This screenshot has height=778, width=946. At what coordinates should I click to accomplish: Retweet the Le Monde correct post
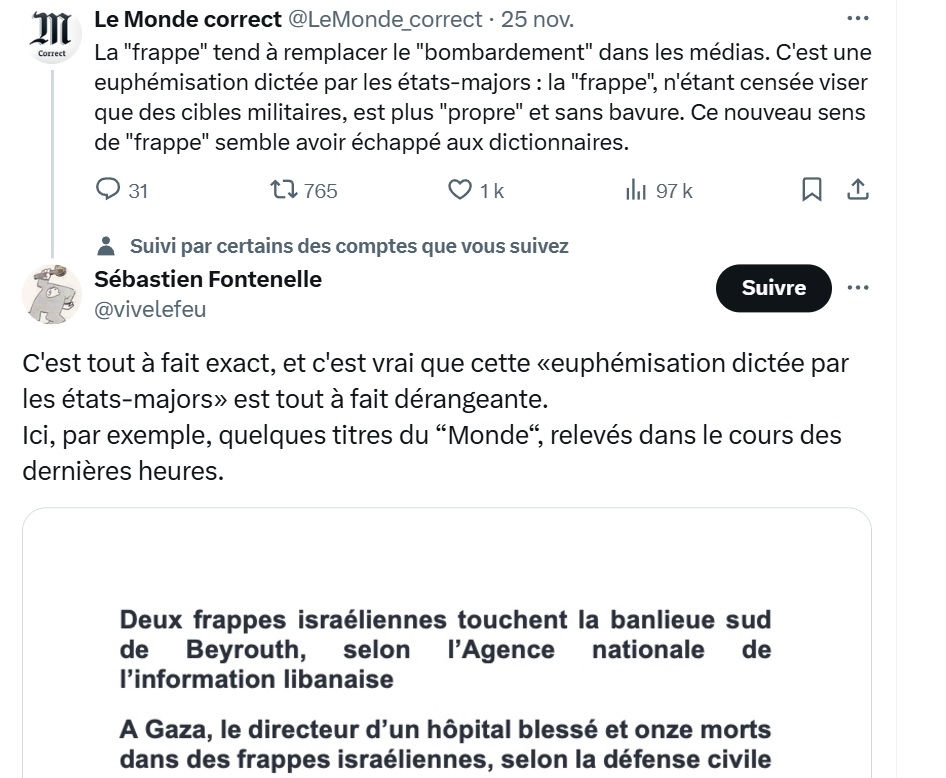pos(285,190)
